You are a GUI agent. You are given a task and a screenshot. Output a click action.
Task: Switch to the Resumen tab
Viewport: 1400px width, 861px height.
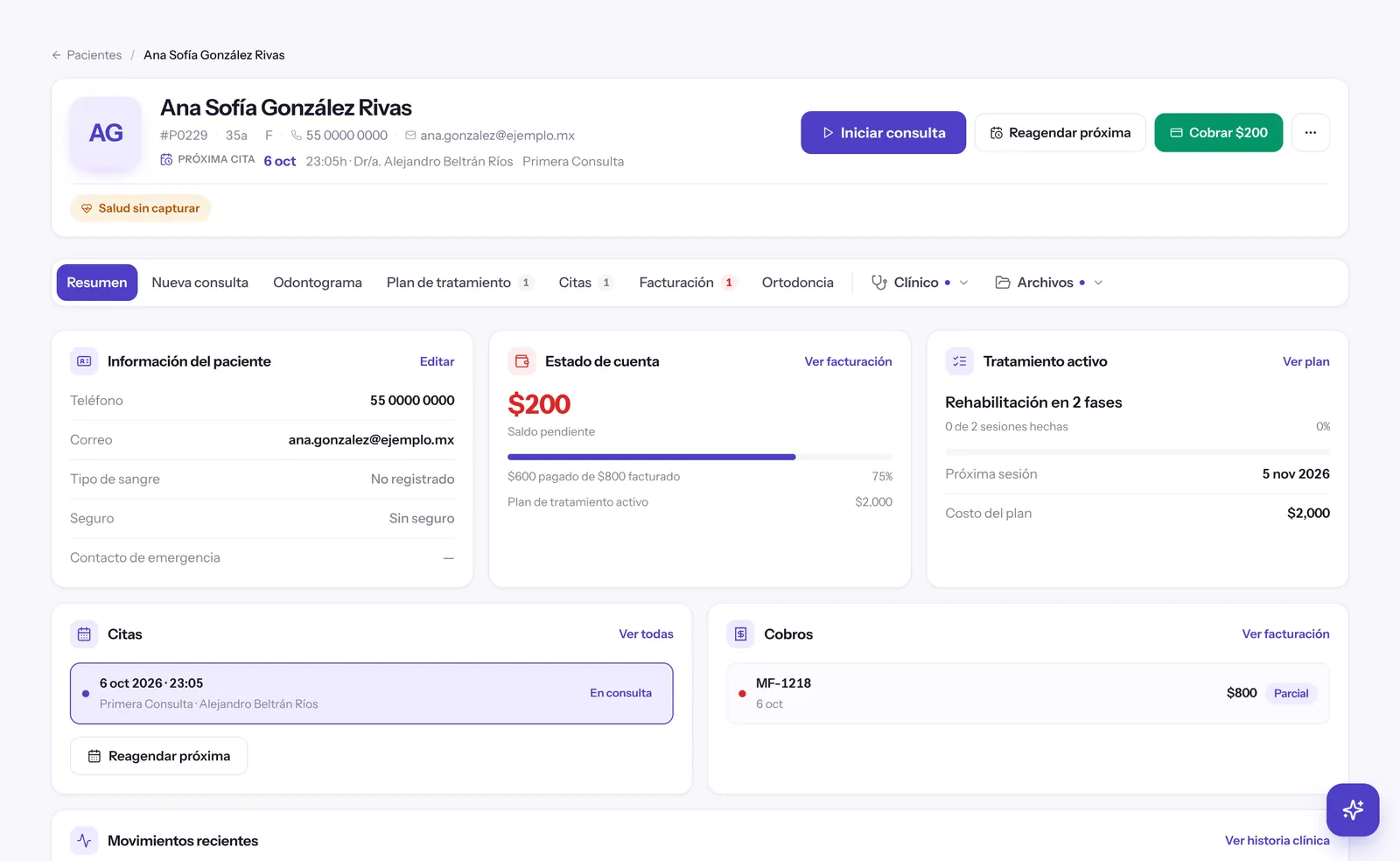[x=97, y=283]
